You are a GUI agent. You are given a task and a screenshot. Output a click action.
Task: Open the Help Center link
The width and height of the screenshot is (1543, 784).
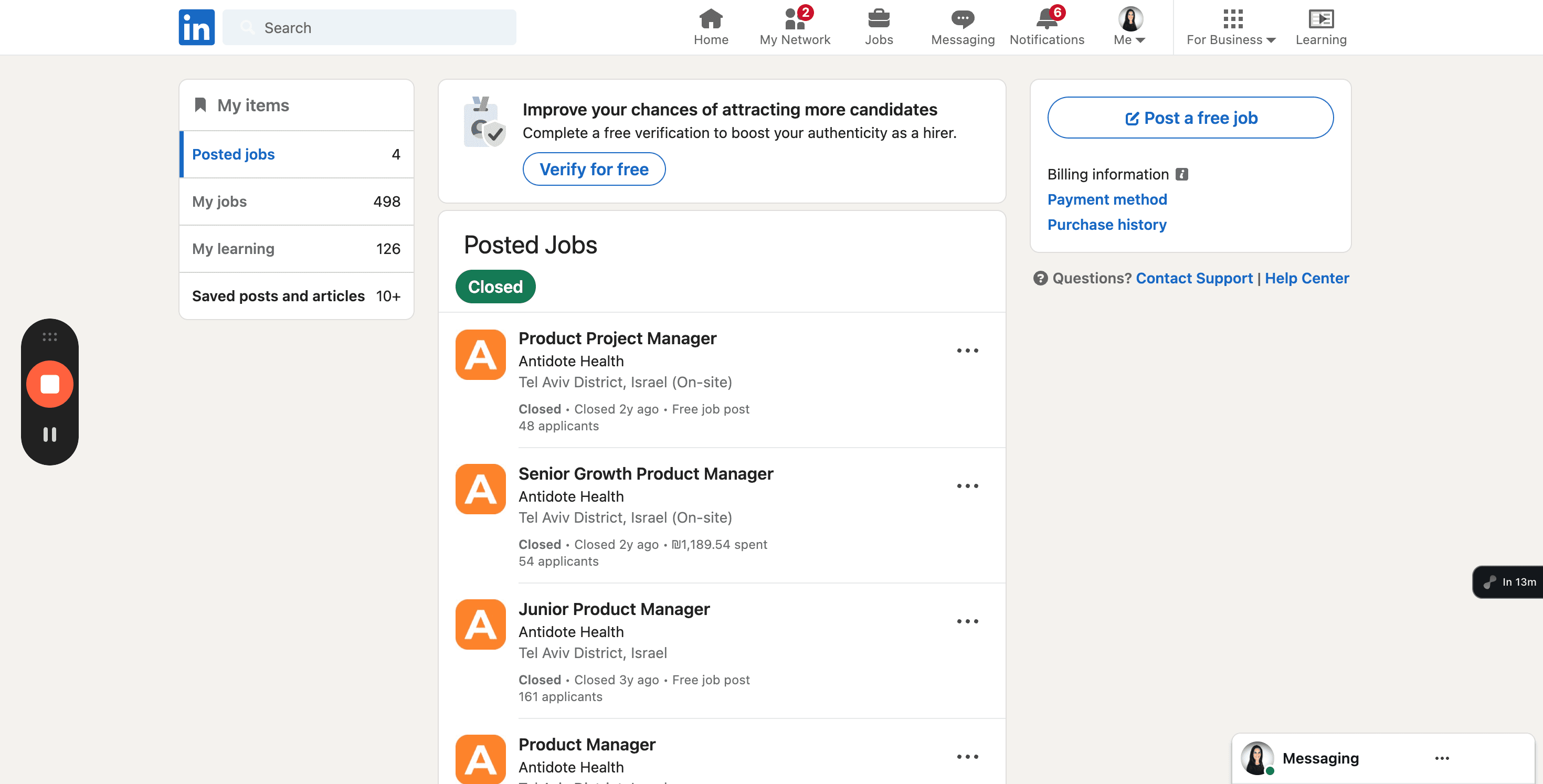1307,278
